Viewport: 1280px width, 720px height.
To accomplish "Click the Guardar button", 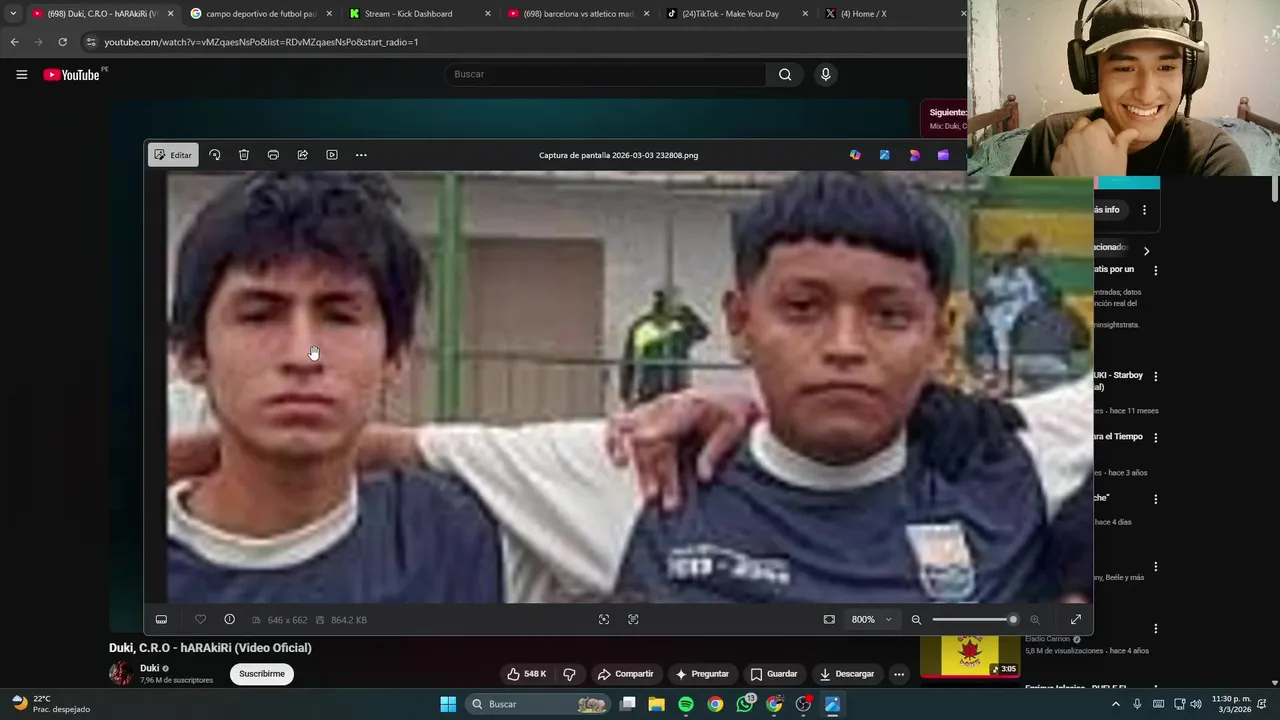I will (774, 674).
